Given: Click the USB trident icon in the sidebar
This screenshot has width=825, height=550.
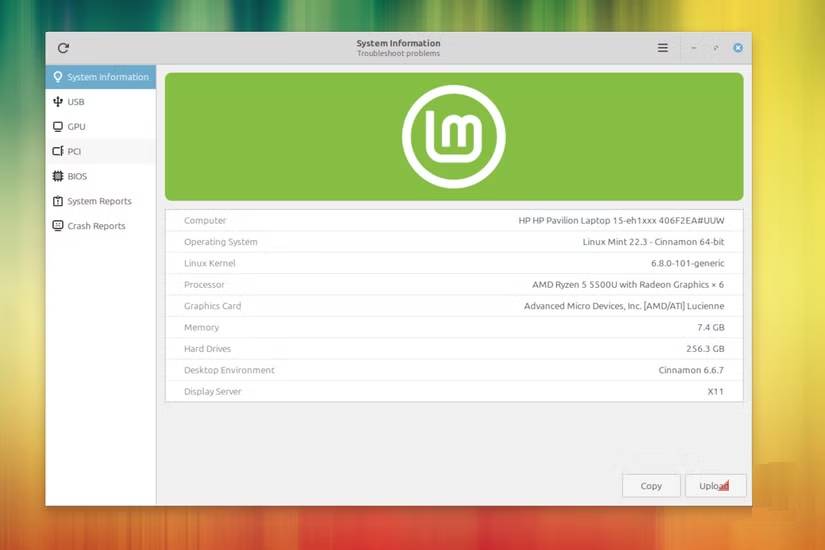Looking at the screenshot, I should (x=57, y=102).
